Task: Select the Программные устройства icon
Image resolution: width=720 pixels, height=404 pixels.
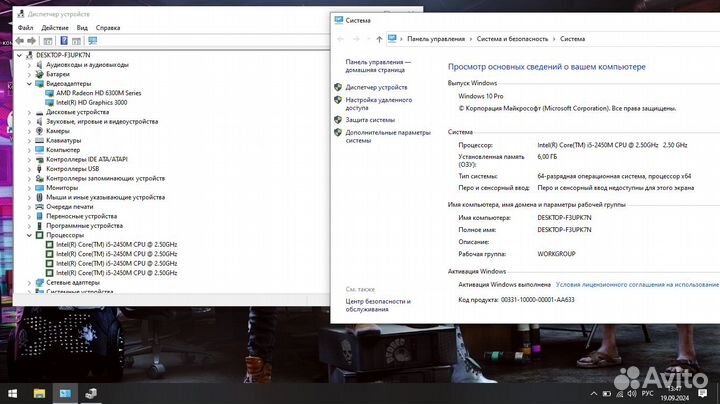Action: [39, 225]
